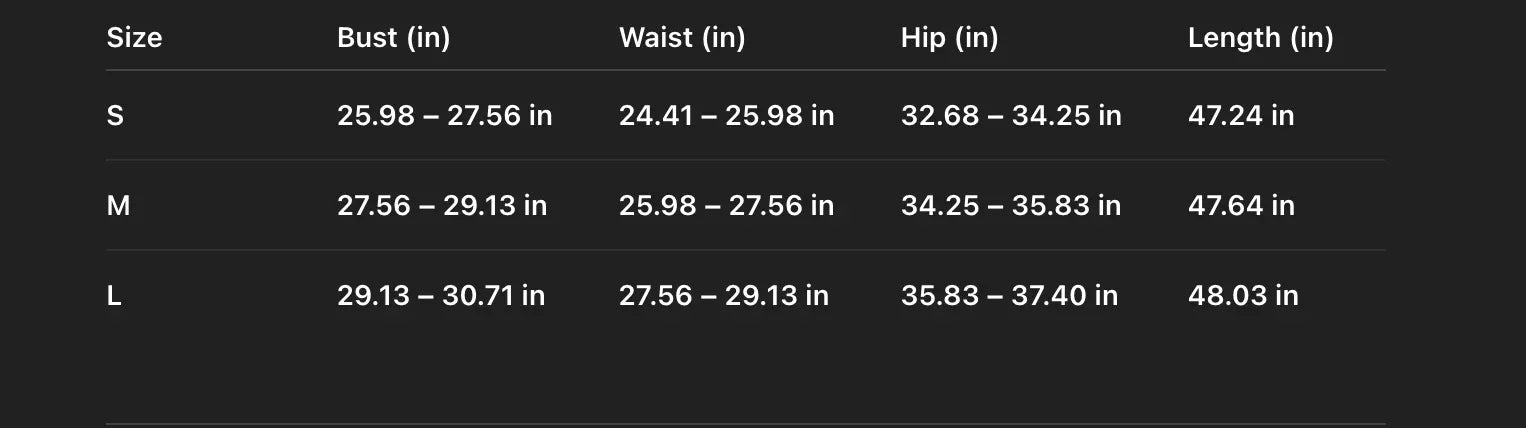The width and height of the screenshot is (1526, 428).
Task: Select the L size row label
Action: tap(114, 296)
